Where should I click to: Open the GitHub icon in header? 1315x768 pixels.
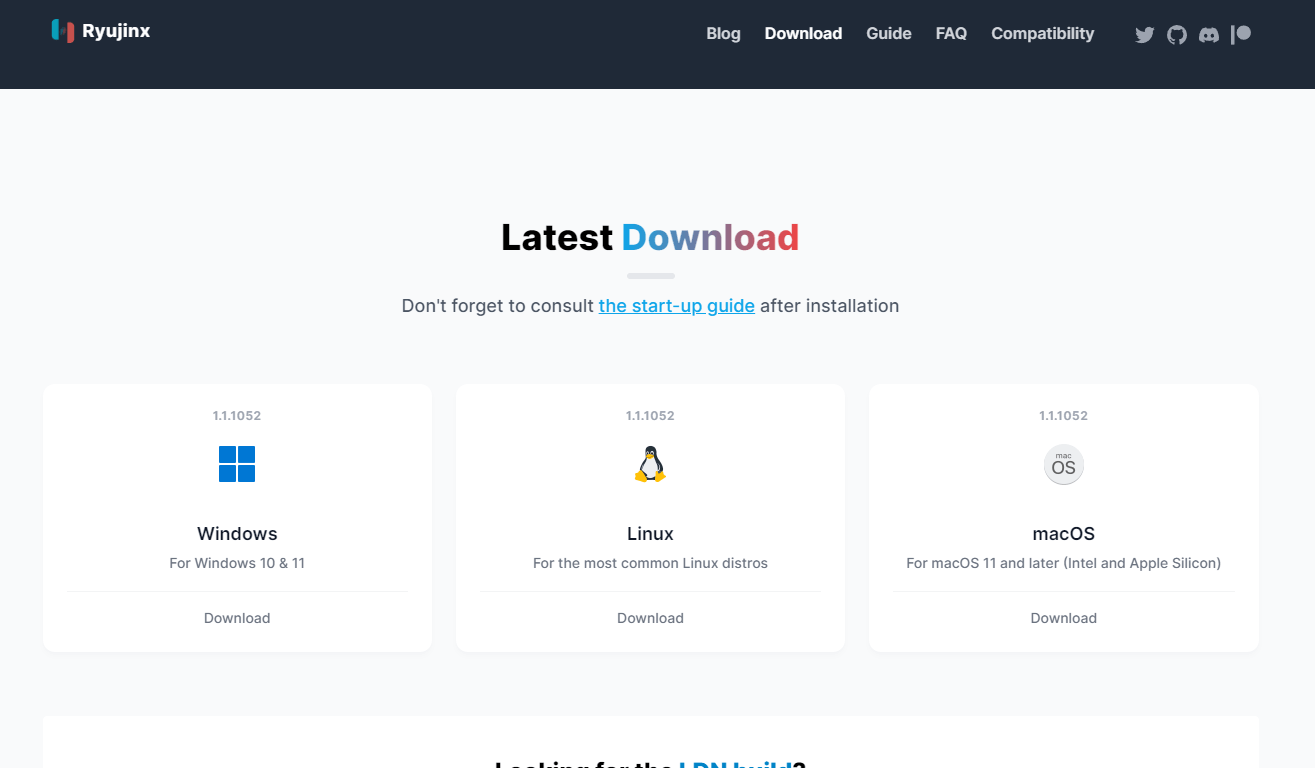point(1177,35)
